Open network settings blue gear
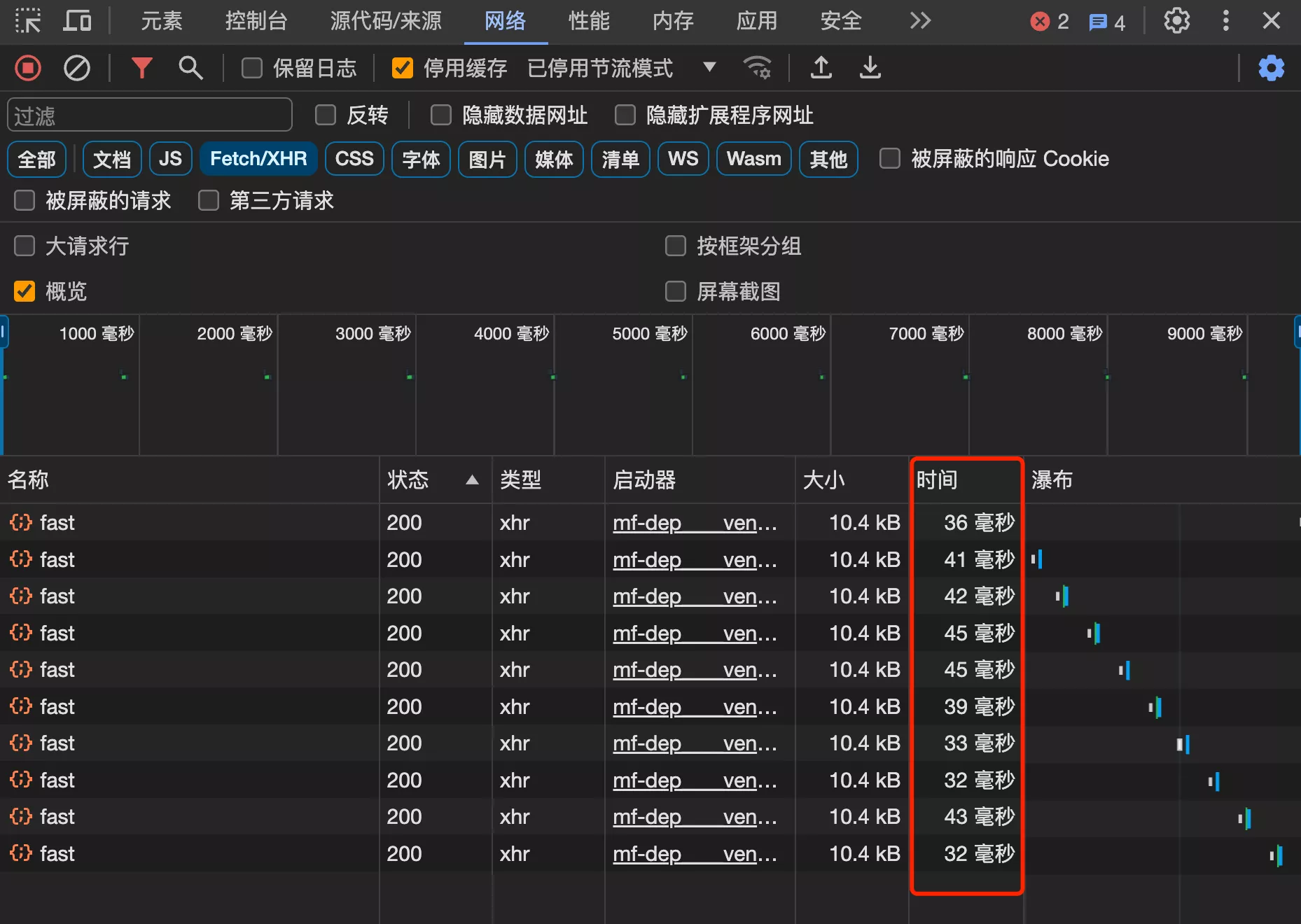1301x924 pixels. [1272, 68]
